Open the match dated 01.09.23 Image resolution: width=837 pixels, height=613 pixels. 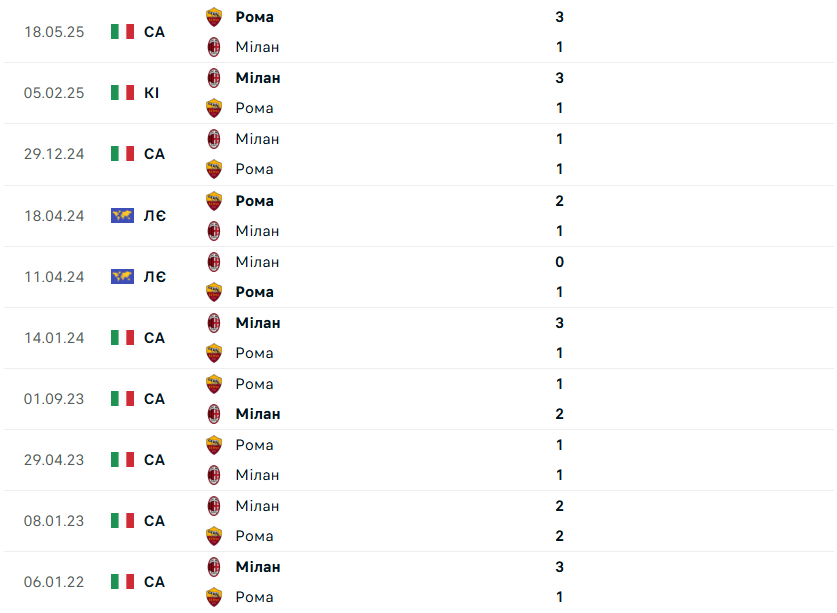pos(54,399)
